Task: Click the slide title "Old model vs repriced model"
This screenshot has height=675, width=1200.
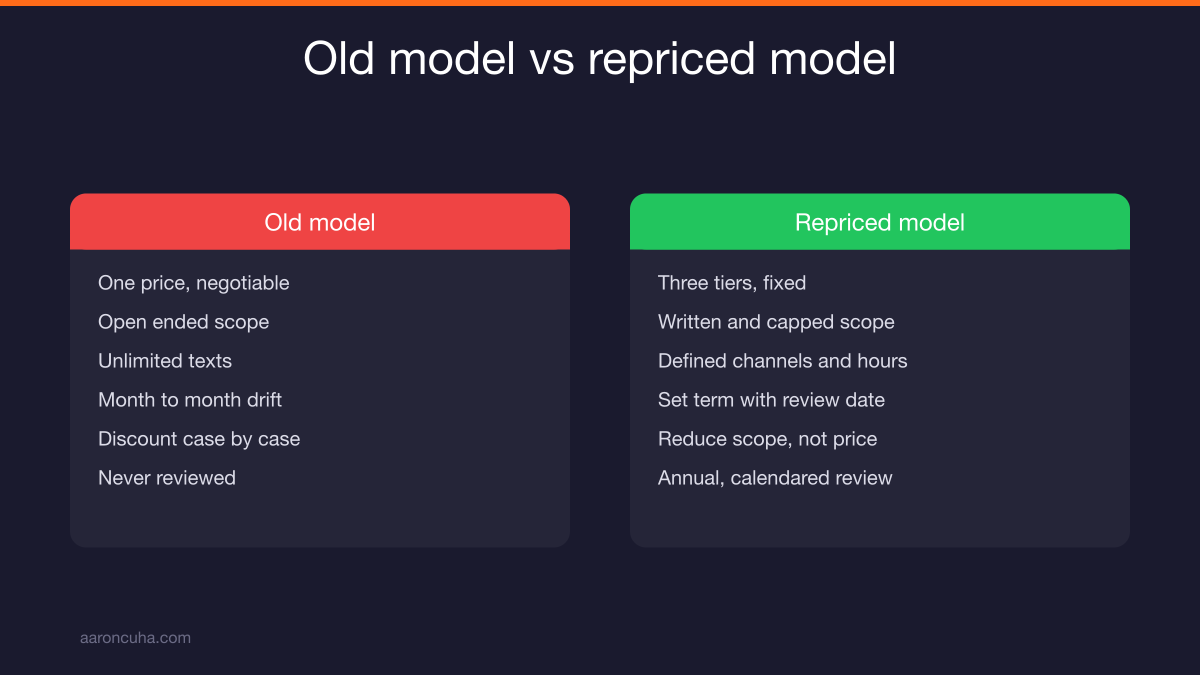Action: tap(600, 59)
